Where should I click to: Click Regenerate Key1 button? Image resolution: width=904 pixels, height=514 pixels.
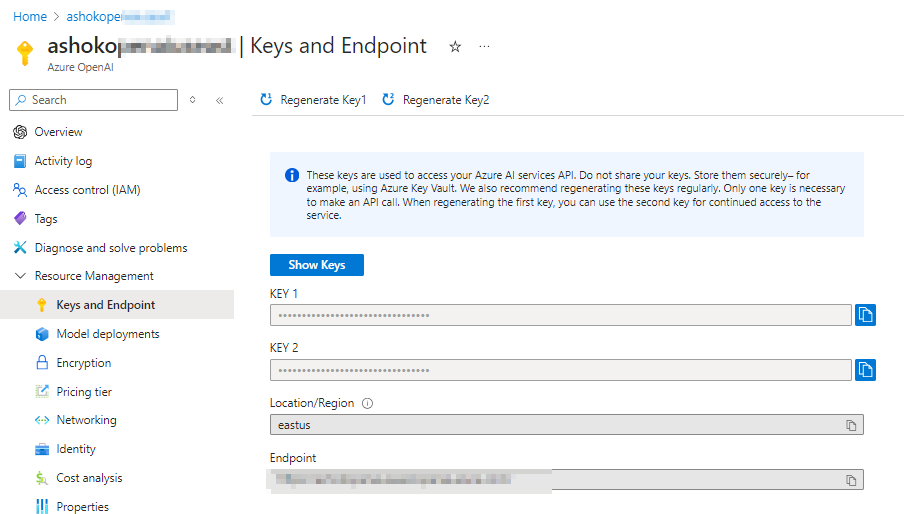click(x=313, y=100)
